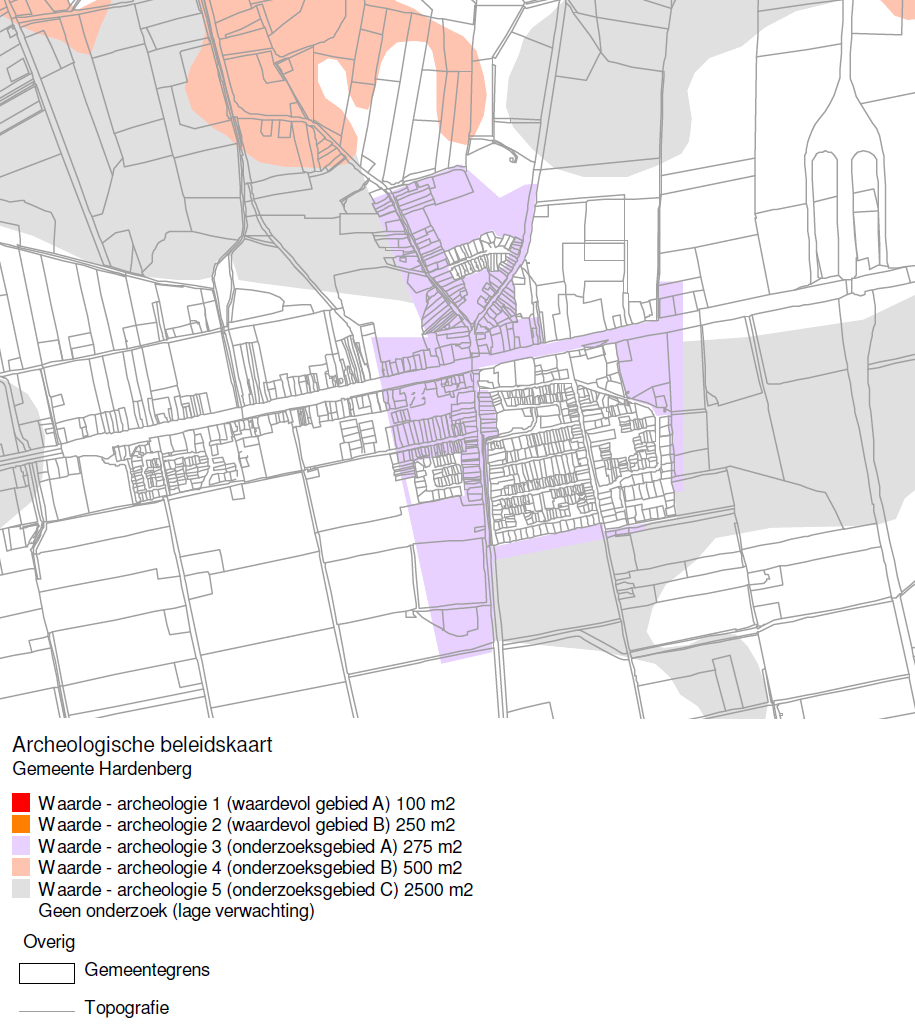915x1030 pixels.
Task: Select subtitle 'Gemeente Hardenberg'
Action: point(102,769)
